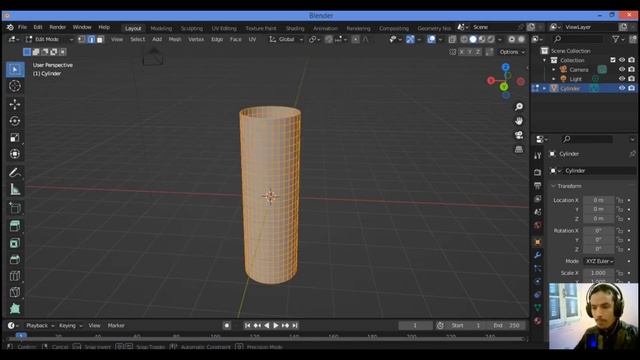Open the Playback dropdown

coord(40,325)
